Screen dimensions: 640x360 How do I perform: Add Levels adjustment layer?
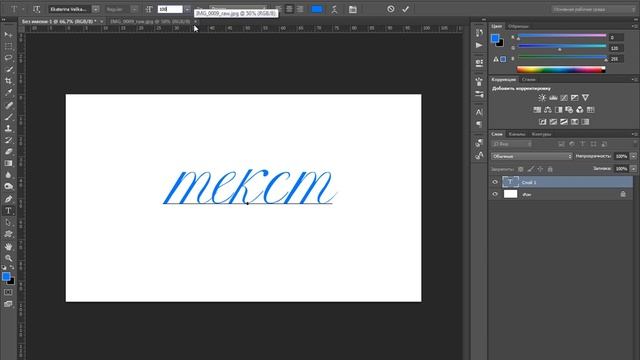click(553, 98)
